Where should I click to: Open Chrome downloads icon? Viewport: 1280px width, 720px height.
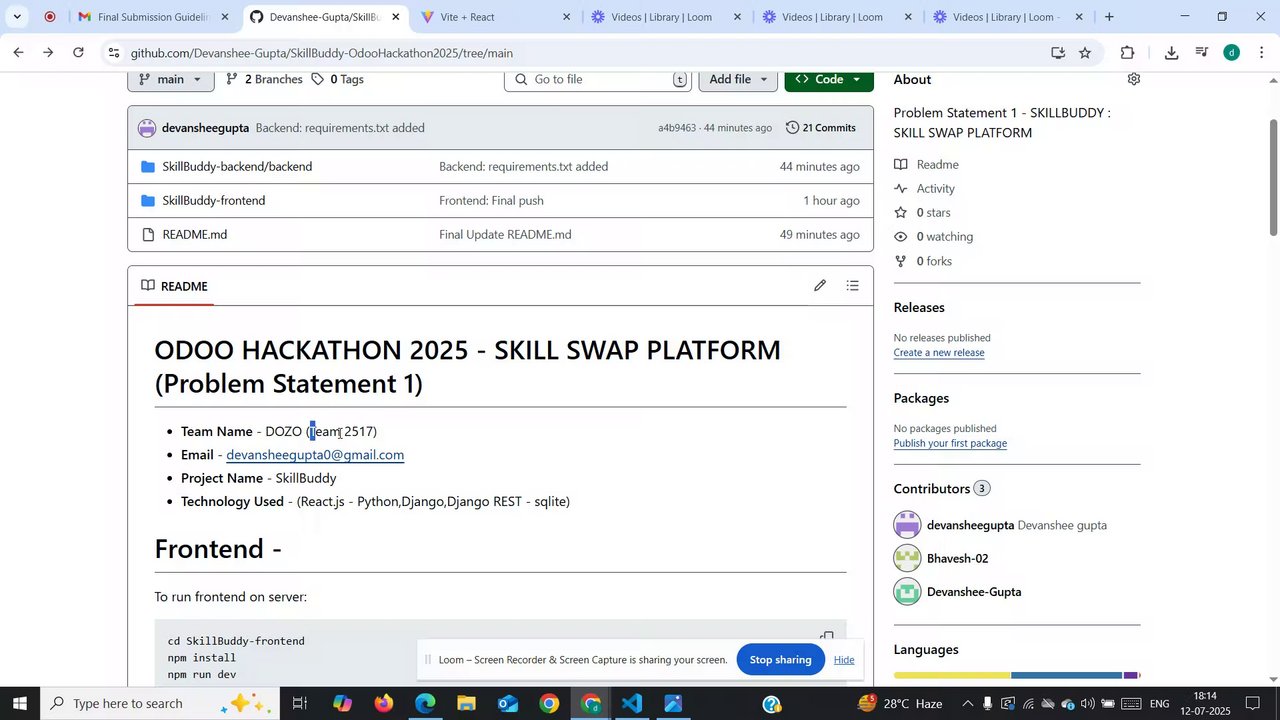[x=1171, y=53]
